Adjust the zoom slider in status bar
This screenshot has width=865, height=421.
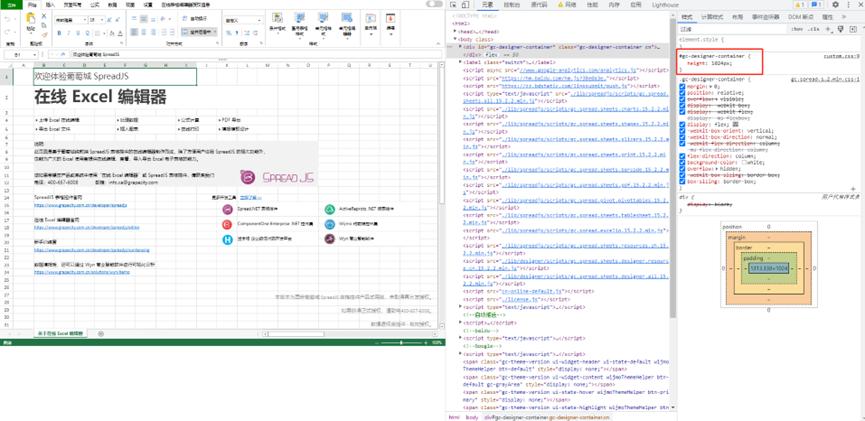(x=401, y=343)
